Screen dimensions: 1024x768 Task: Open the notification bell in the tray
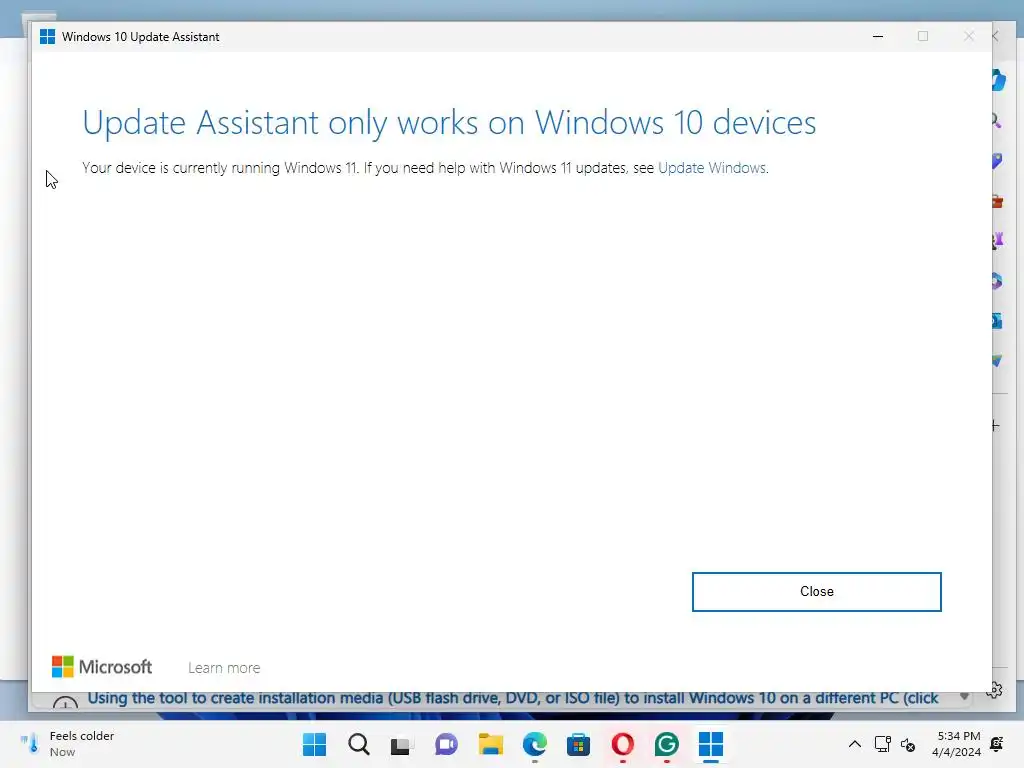(x=997, y=744)
